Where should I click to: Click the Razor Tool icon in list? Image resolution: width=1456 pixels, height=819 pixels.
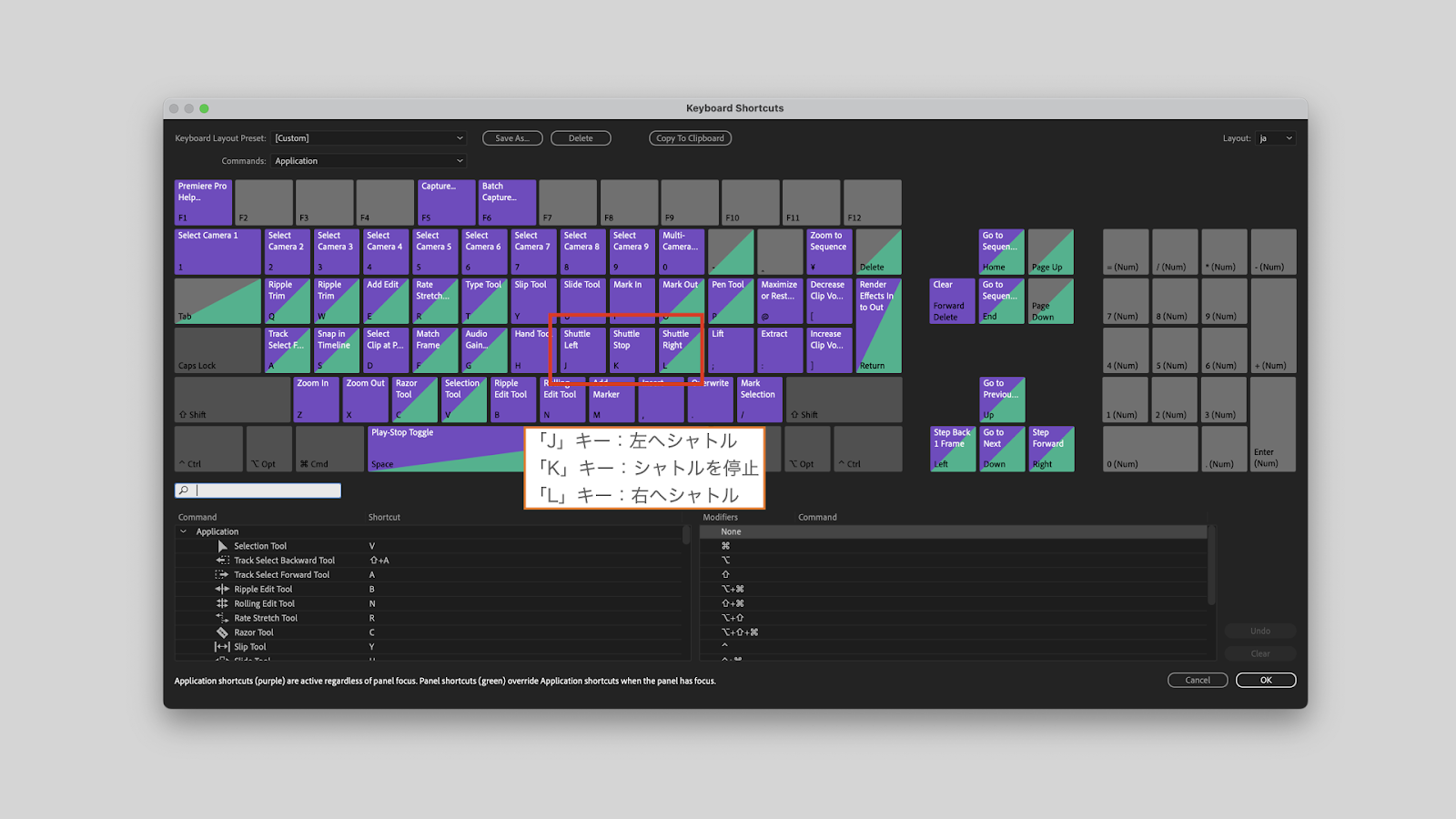click(222, 632)
